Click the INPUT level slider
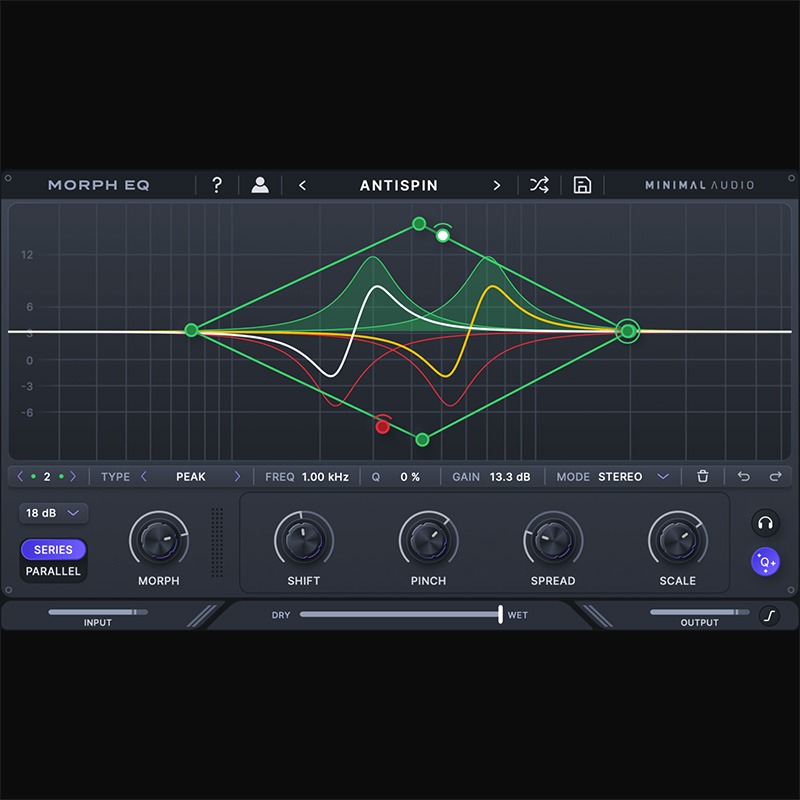Screen dimensions: 800x800 point(98,612)
